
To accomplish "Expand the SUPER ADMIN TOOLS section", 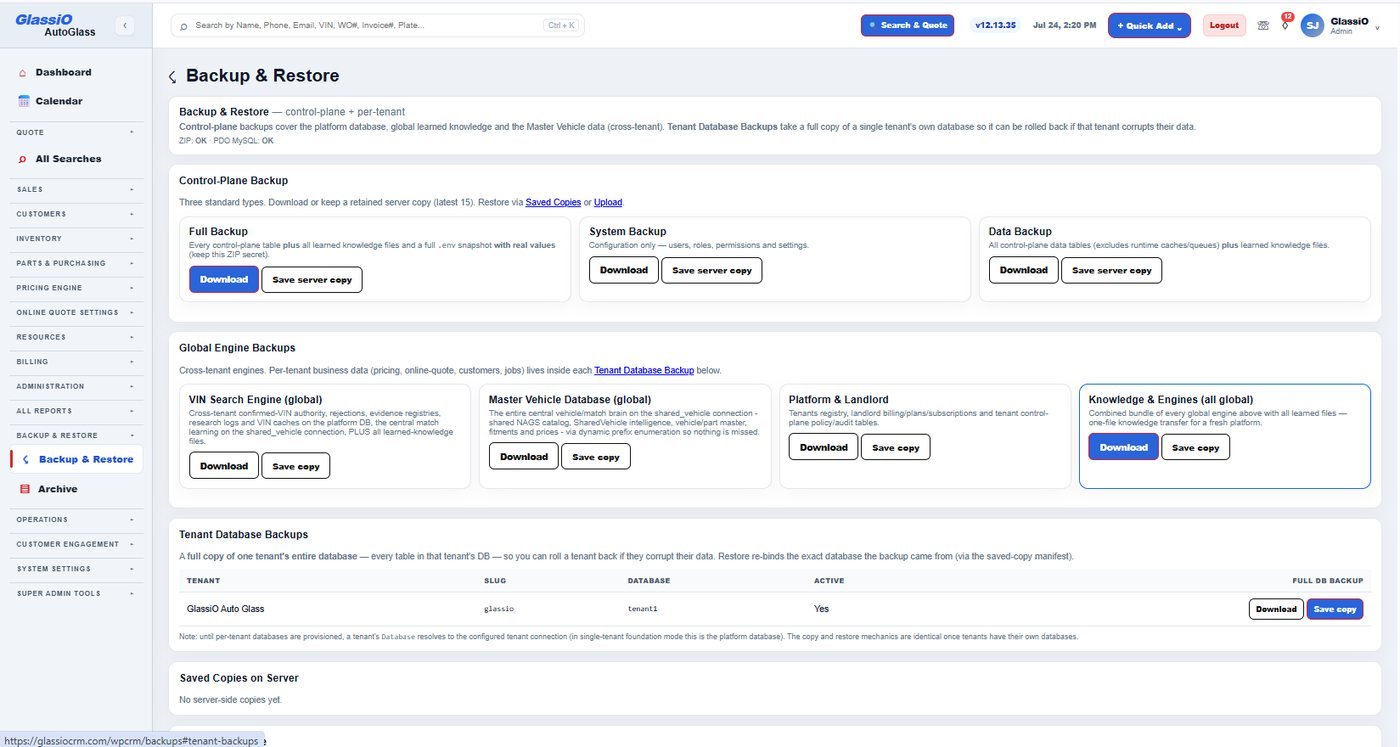I will pos(74,594).
